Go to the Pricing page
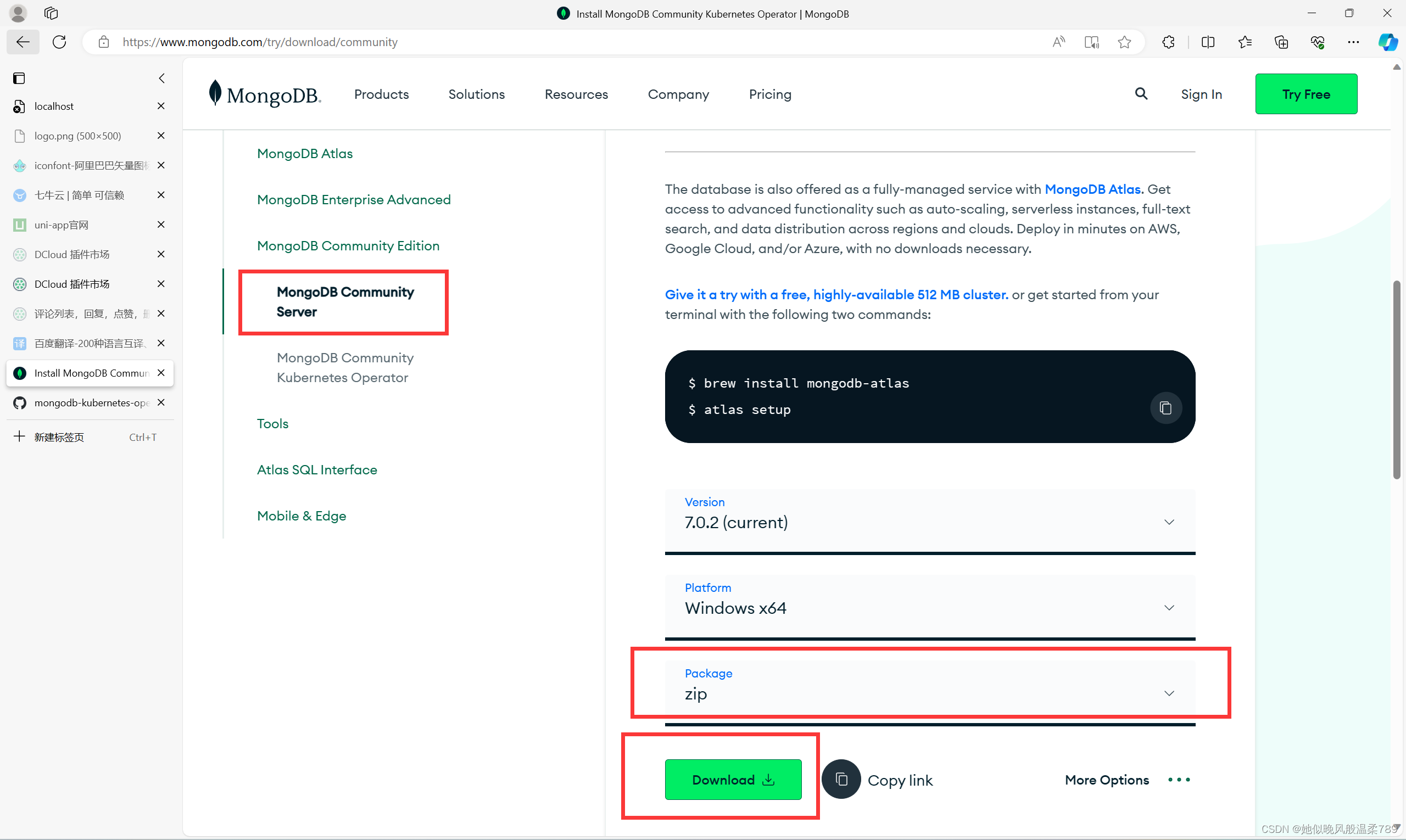 point(770,94)
